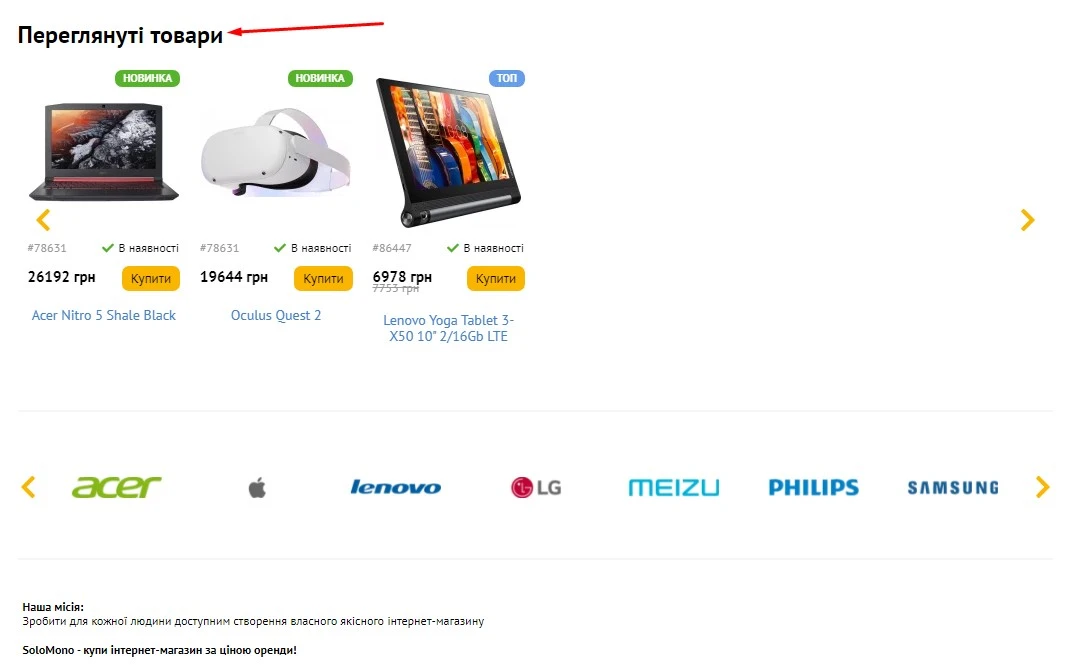Screen dimensions: 1078x670
Task: Select the Philips brand logo
Action: 813,487
